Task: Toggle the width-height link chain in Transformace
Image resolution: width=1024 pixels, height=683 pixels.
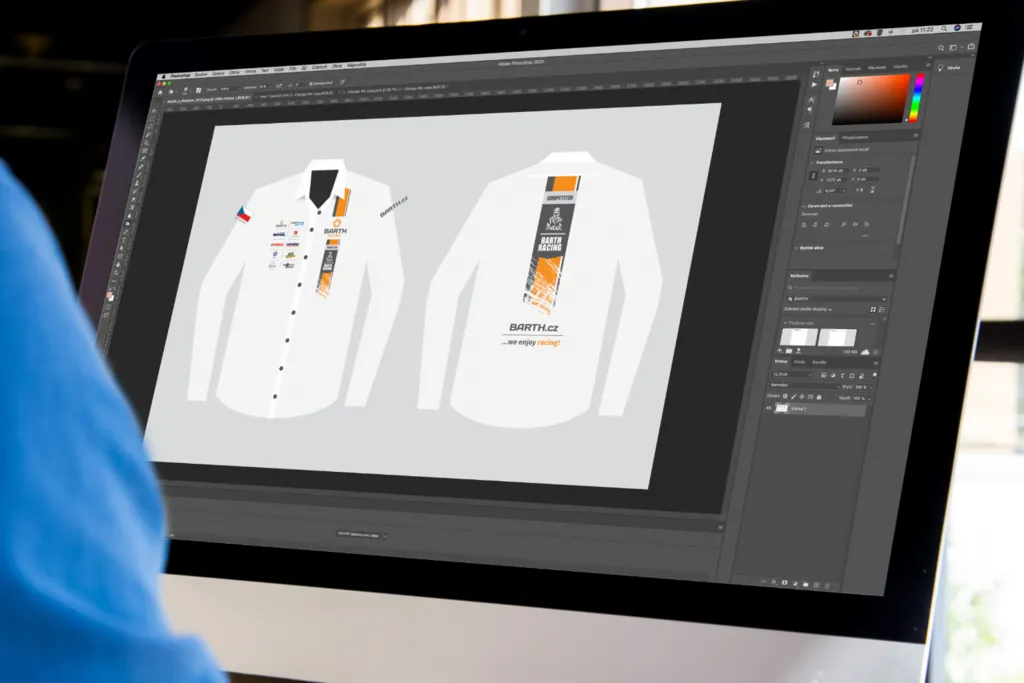Action: [812, 175]
